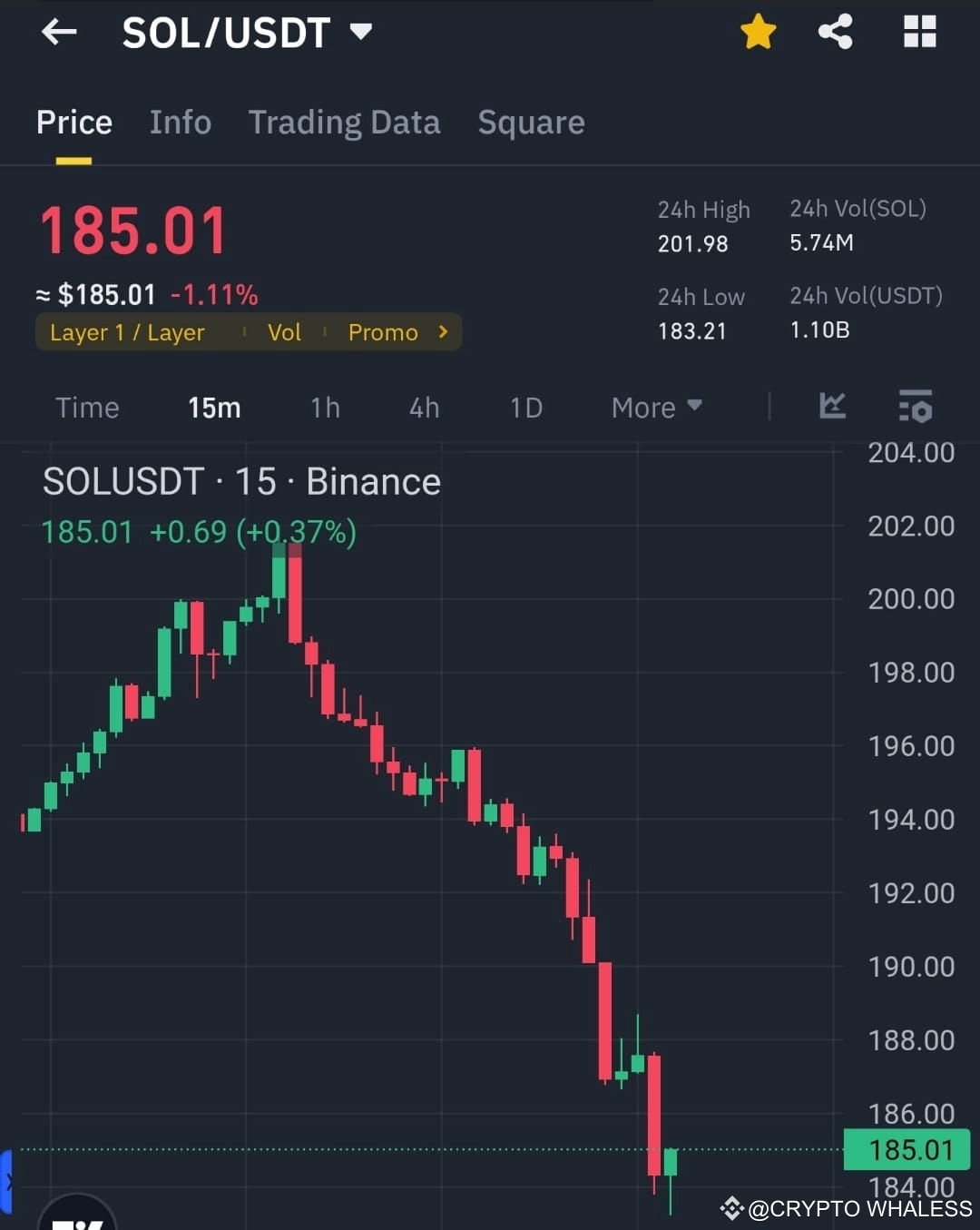Screen dimensions: 980x1230
Task: Tap the highlighted 185.01 price tag
Action: tap(906, 1150)
